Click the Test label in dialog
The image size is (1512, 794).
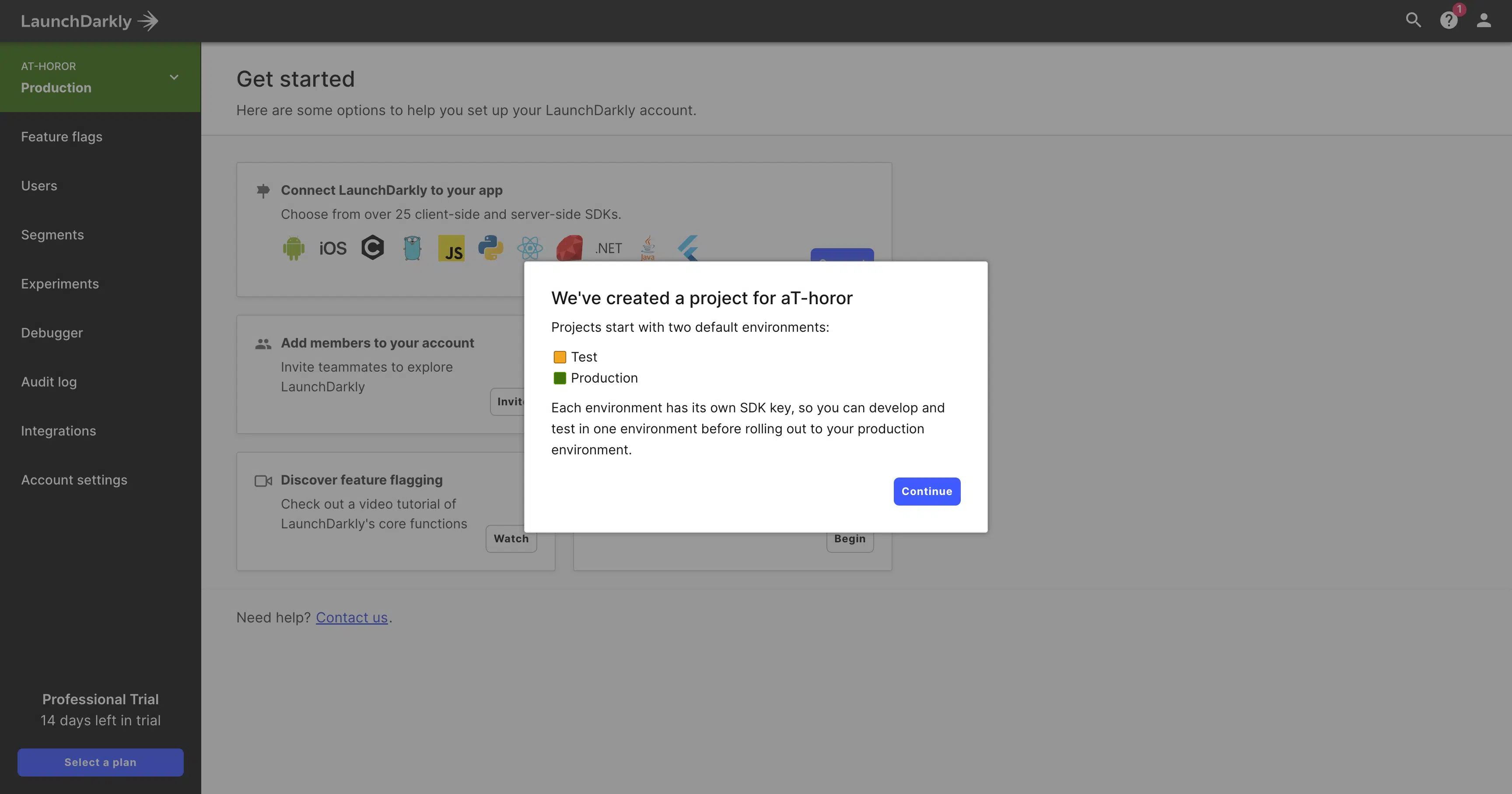point(584,356)
